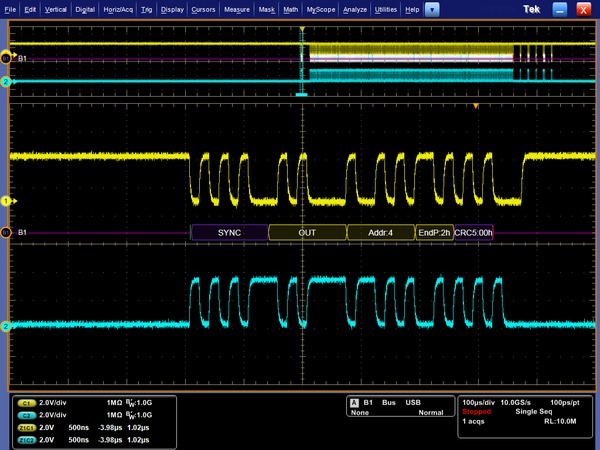Click the B1 bus handle on zoom graticule
Viewport: 600px width, 450px height.
(8, 232)
